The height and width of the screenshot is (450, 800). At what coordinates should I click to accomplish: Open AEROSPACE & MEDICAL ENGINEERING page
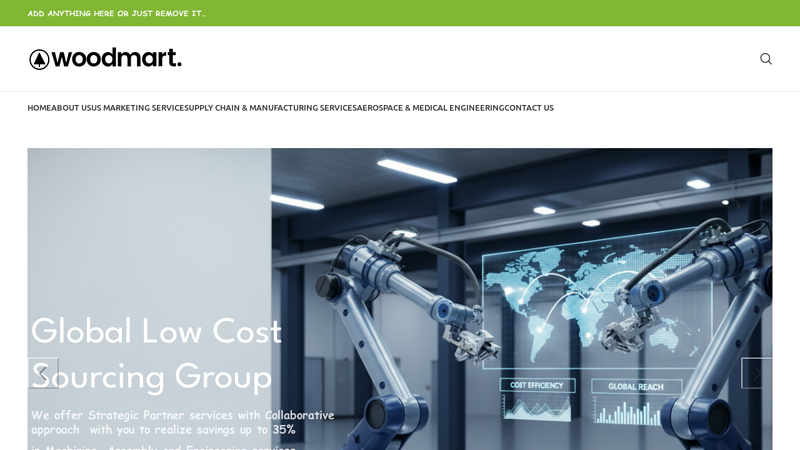tap(431, 108)
